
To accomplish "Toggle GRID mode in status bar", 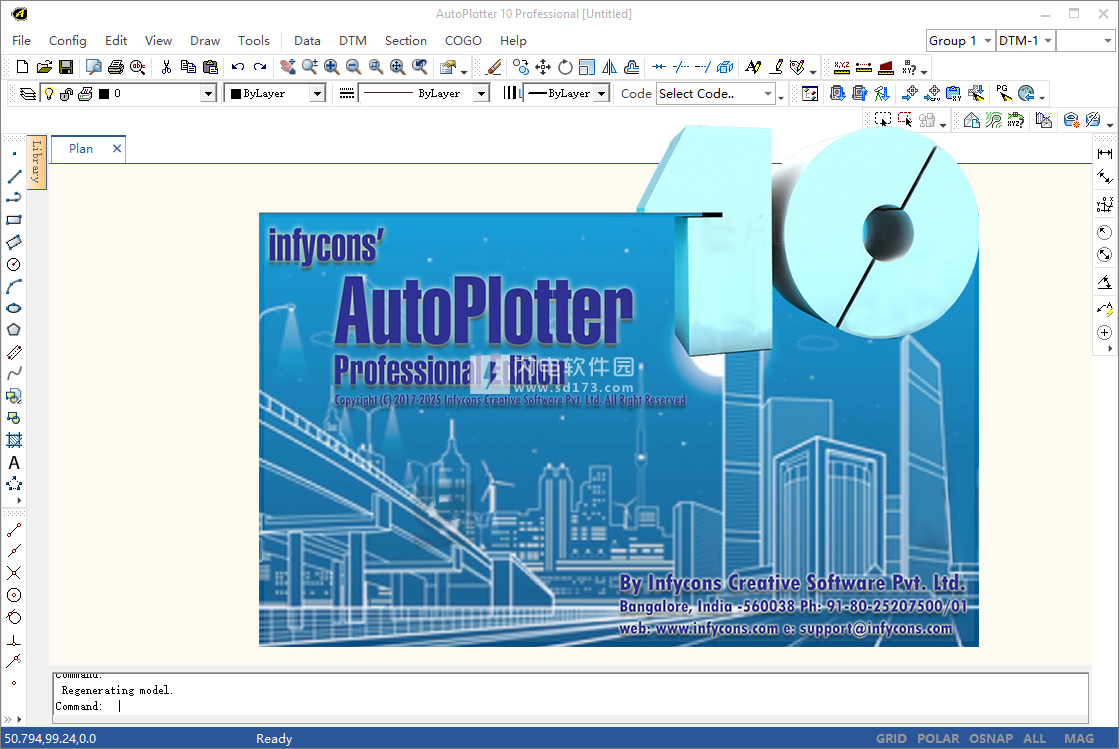I will point(891,739).
